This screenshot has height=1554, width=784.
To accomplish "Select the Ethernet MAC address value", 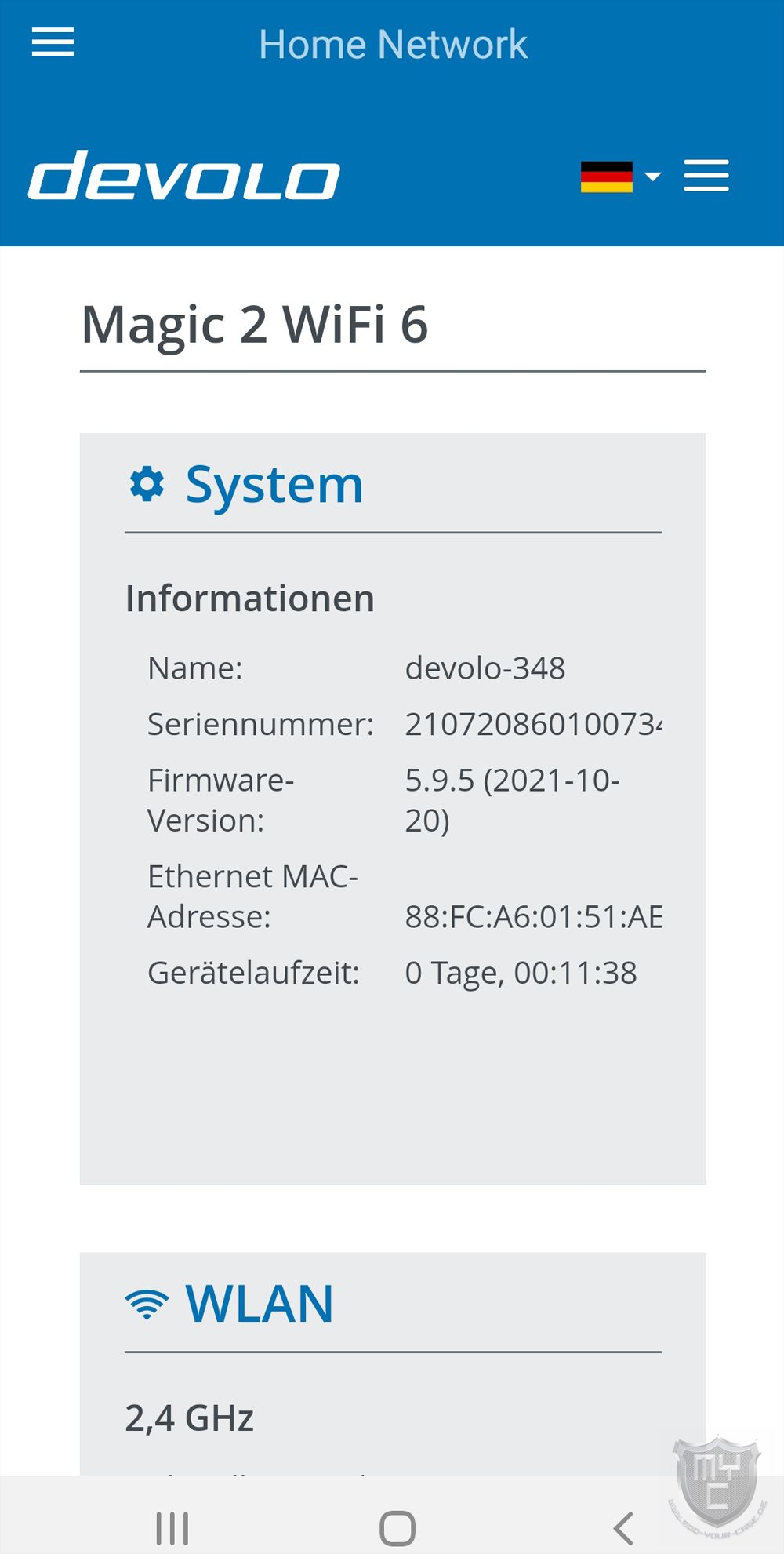I will point(533,916).
